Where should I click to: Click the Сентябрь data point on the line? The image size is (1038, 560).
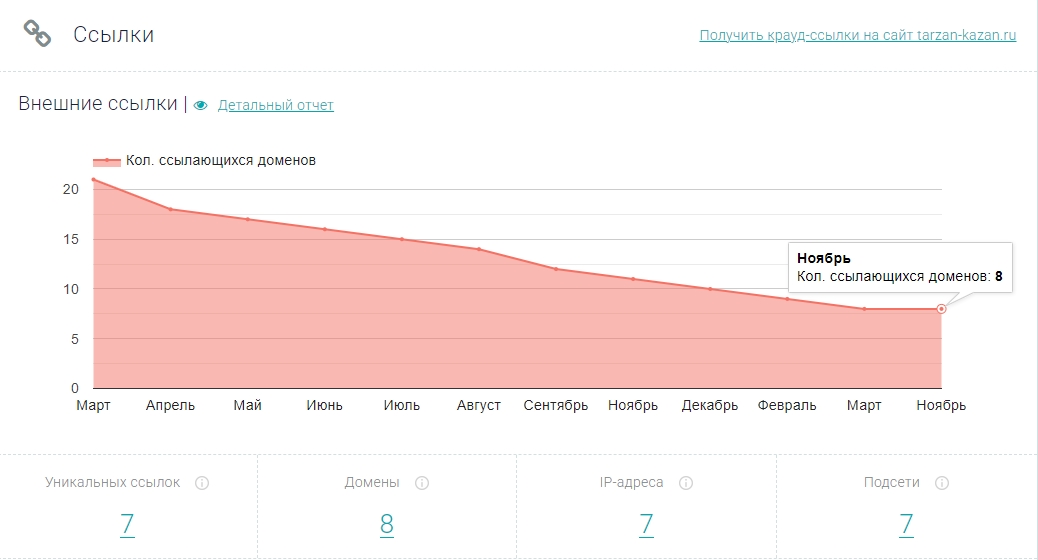pyautogui.click(x=556, y=269)
